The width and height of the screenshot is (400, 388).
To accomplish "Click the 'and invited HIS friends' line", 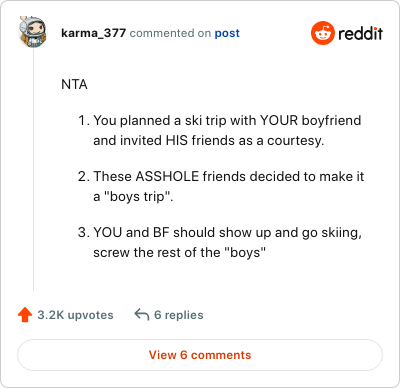I will point(209,140).
